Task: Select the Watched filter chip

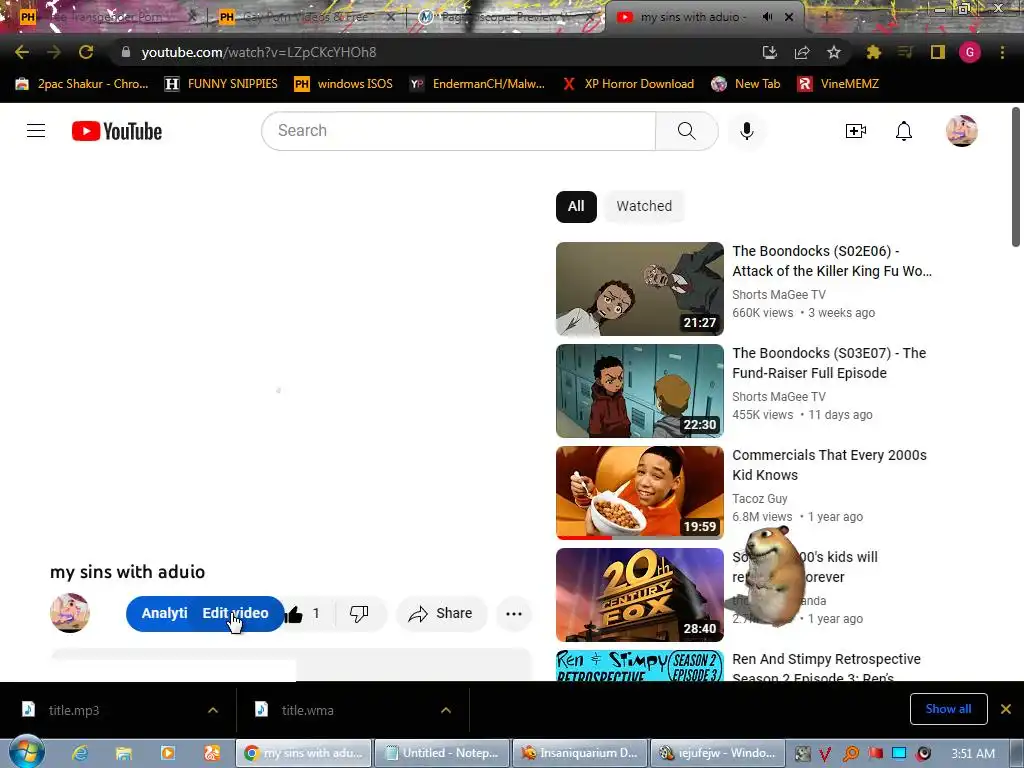Action: 644,206
